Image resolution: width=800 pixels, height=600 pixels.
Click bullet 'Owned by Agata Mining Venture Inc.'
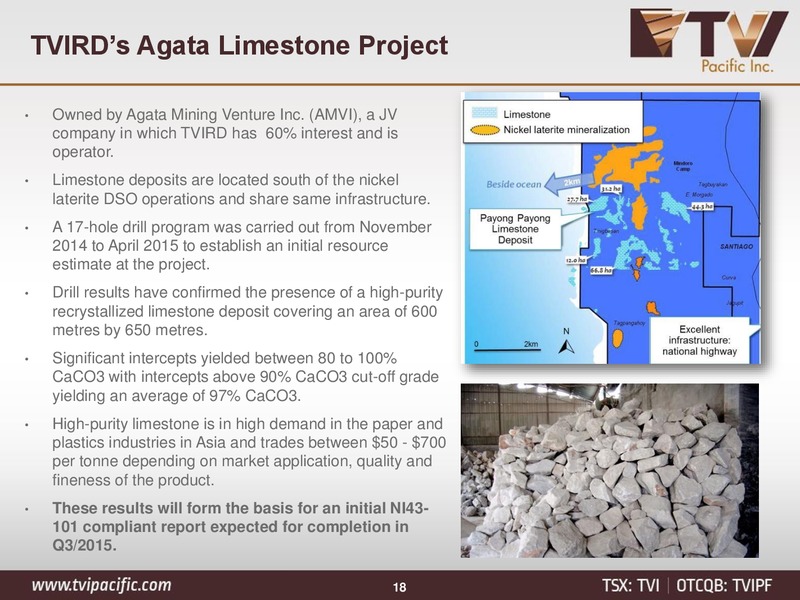tap(225, 133)
